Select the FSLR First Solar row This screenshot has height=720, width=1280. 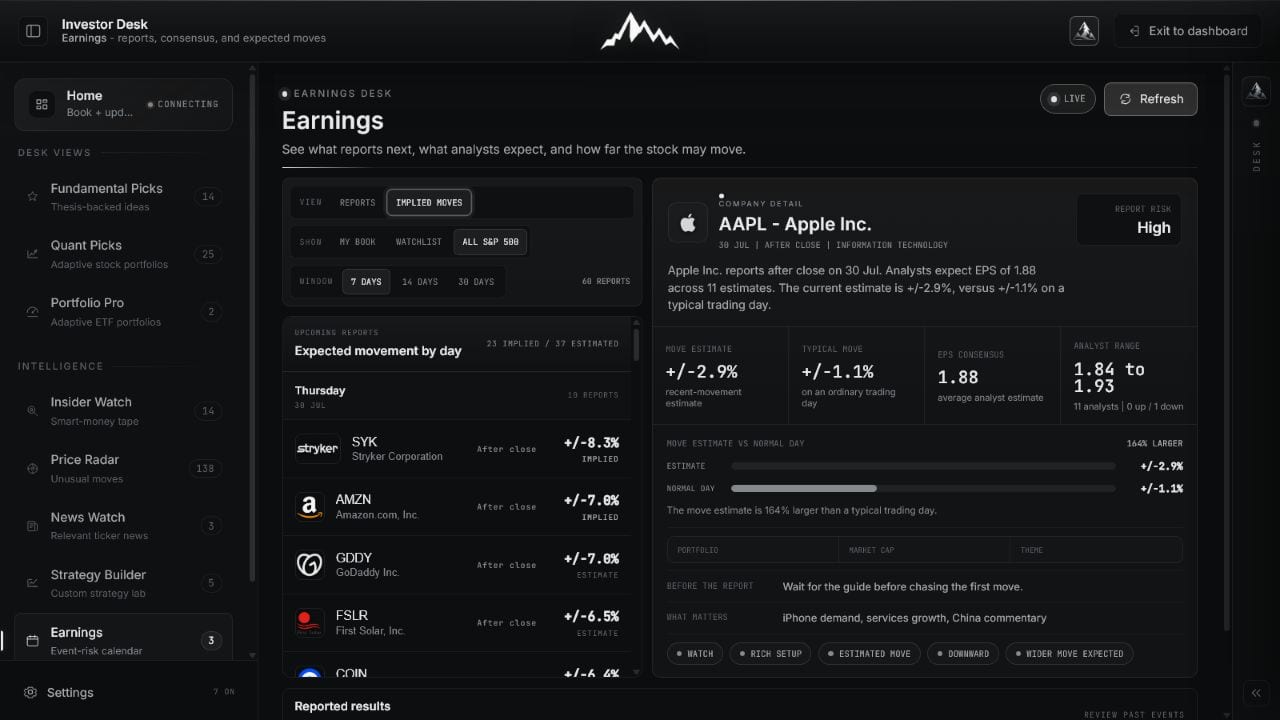(x=457, y=623)
